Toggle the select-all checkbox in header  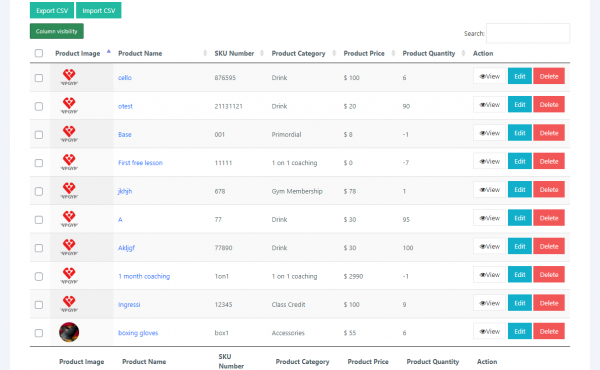tap(39, 53)
